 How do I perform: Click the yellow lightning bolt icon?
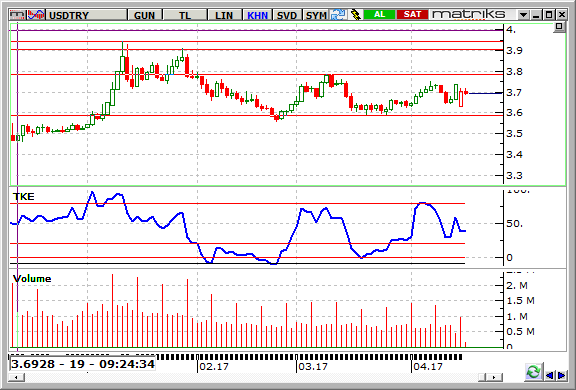[x=355, y=15]
